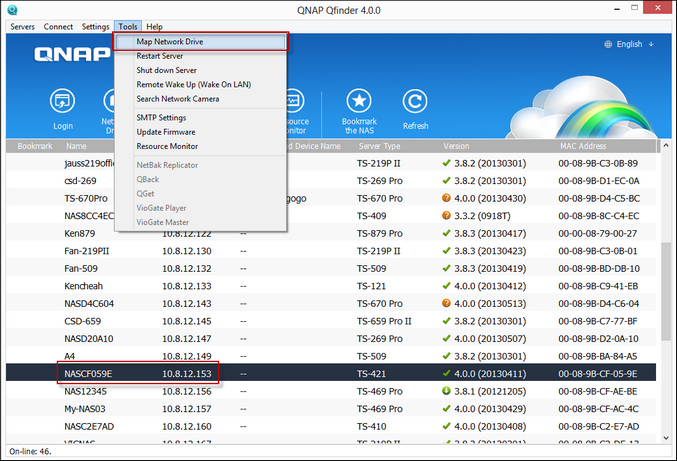Click the orange question status icon for TS-409

pyautogui.click(x=447, y=213)
